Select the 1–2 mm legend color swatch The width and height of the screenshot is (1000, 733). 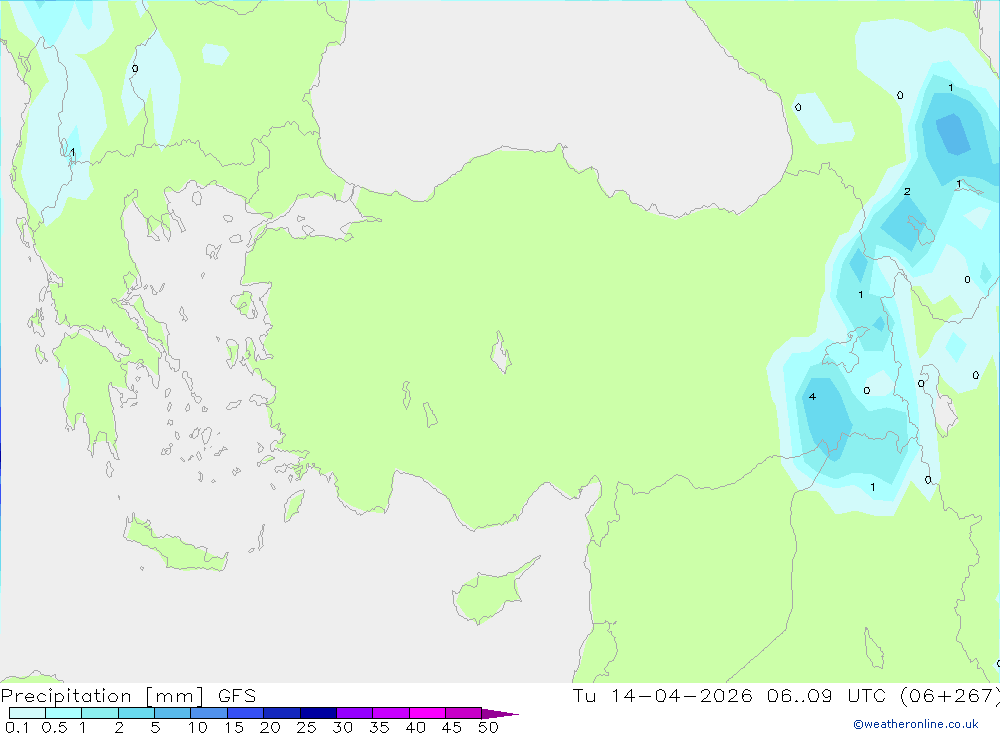(x=100, y=713)
